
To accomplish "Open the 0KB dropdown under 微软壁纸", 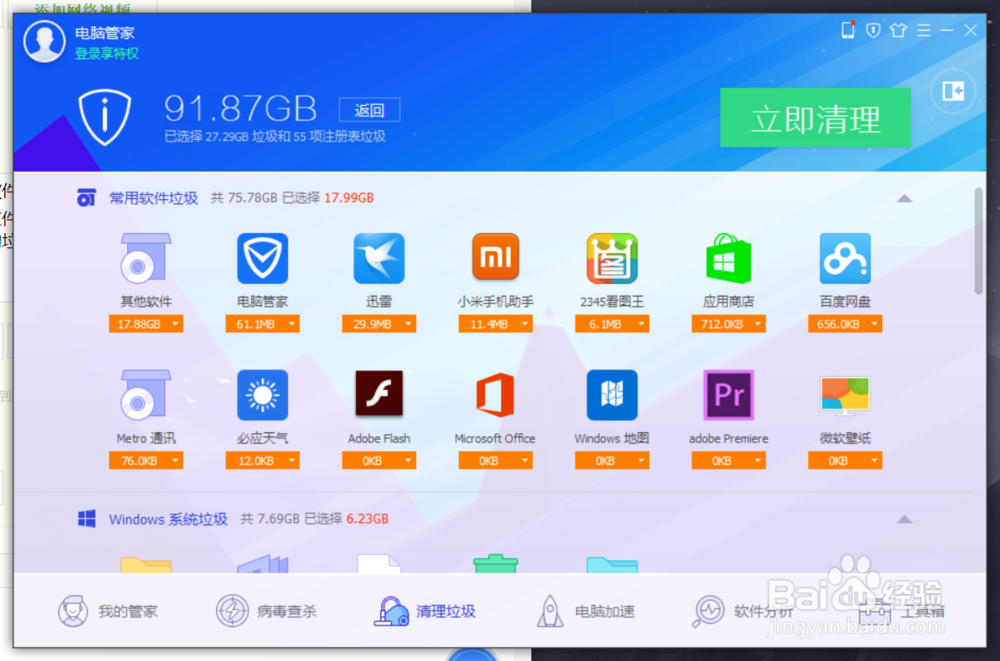I will click(845, 461).
